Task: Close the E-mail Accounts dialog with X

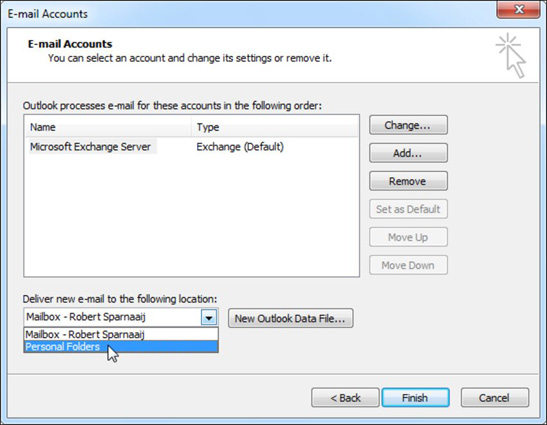Action: tap(518, 9)
